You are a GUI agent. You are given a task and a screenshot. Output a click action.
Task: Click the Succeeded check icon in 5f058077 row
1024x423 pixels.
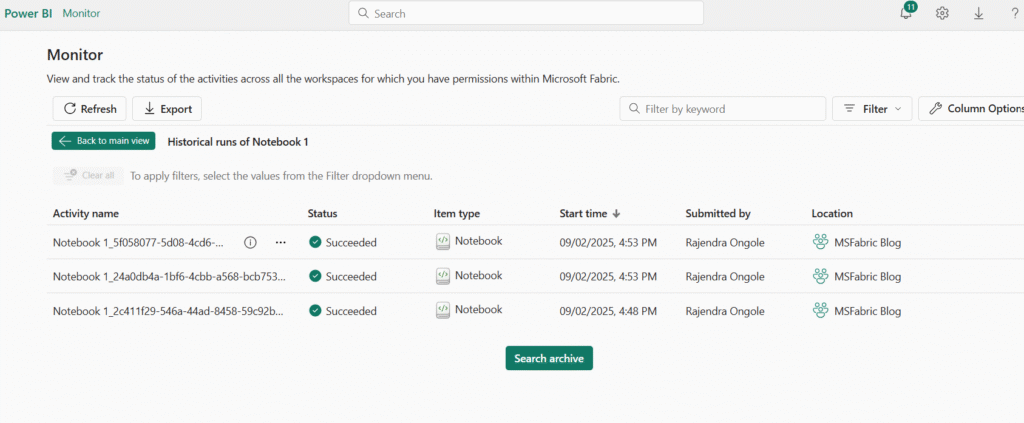[x=315, y=242]
